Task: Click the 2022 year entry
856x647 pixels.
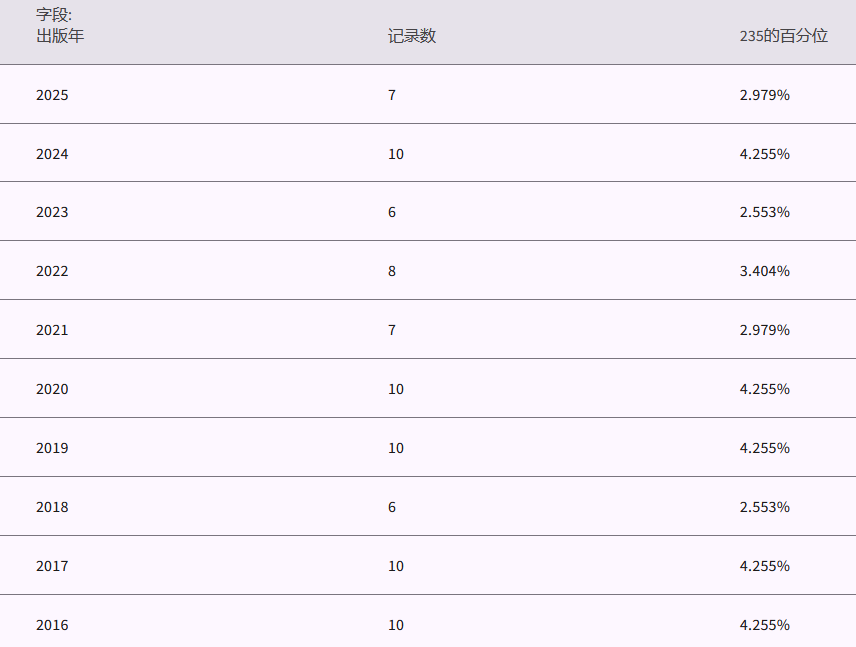Action: [52, 271]
